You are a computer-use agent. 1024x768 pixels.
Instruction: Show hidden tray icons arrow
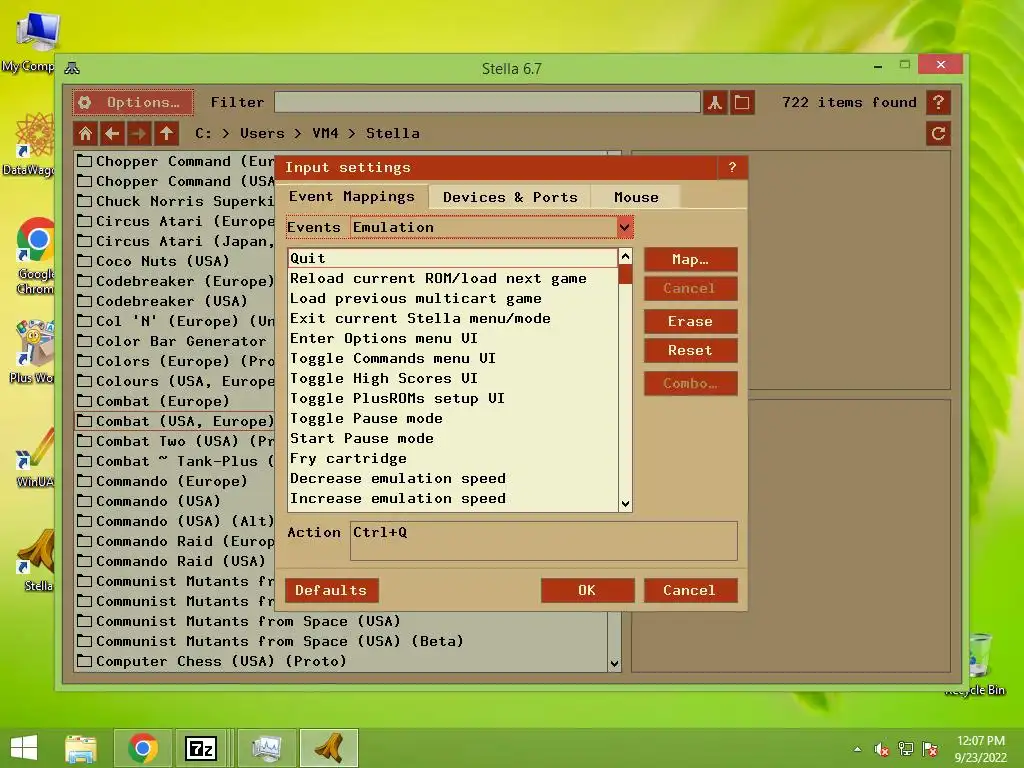coord(857,749)
